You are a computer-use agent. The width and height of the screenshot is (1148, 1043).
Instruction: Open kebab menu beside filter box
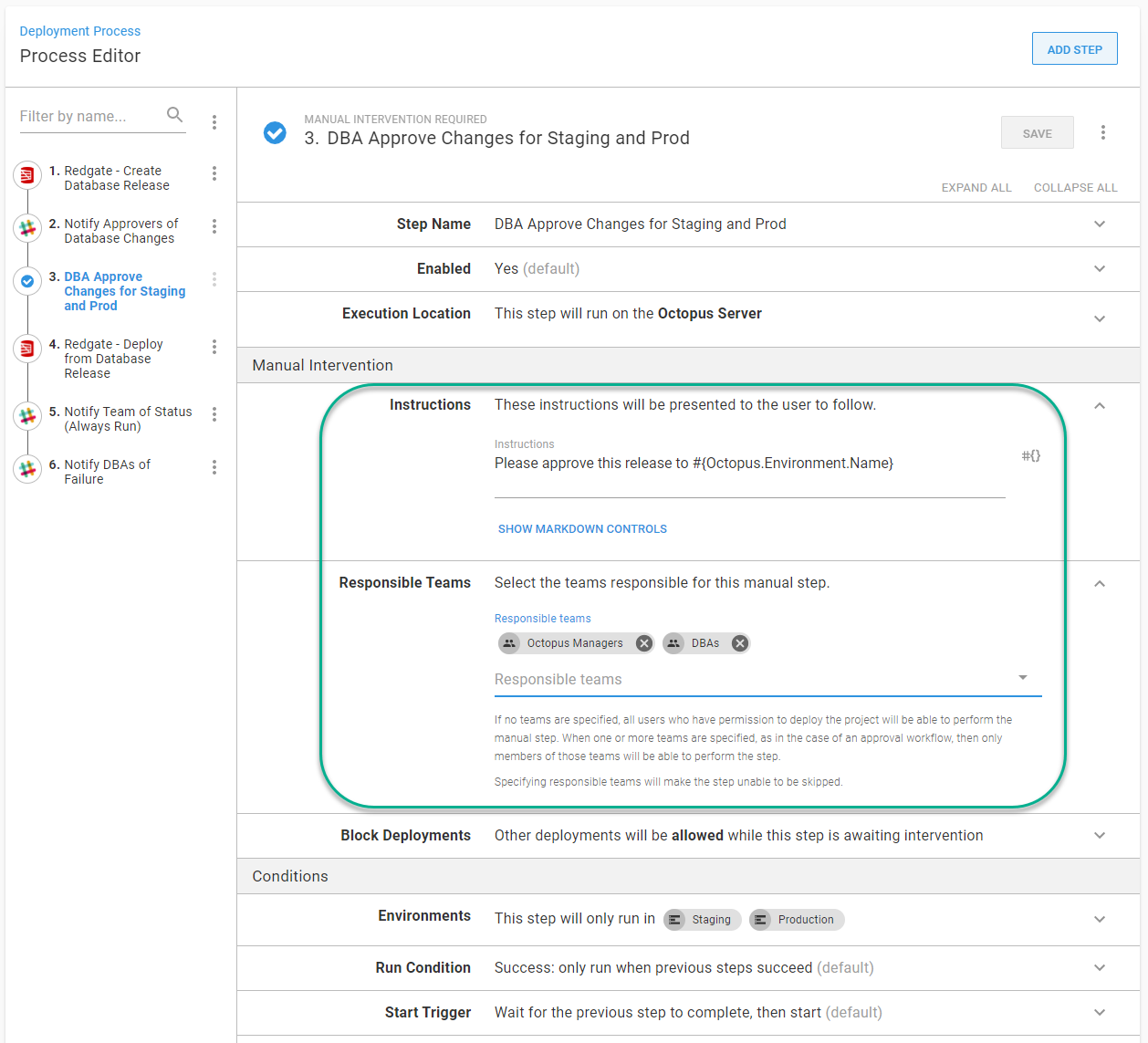pyautogui.click(x=214, y=122)
